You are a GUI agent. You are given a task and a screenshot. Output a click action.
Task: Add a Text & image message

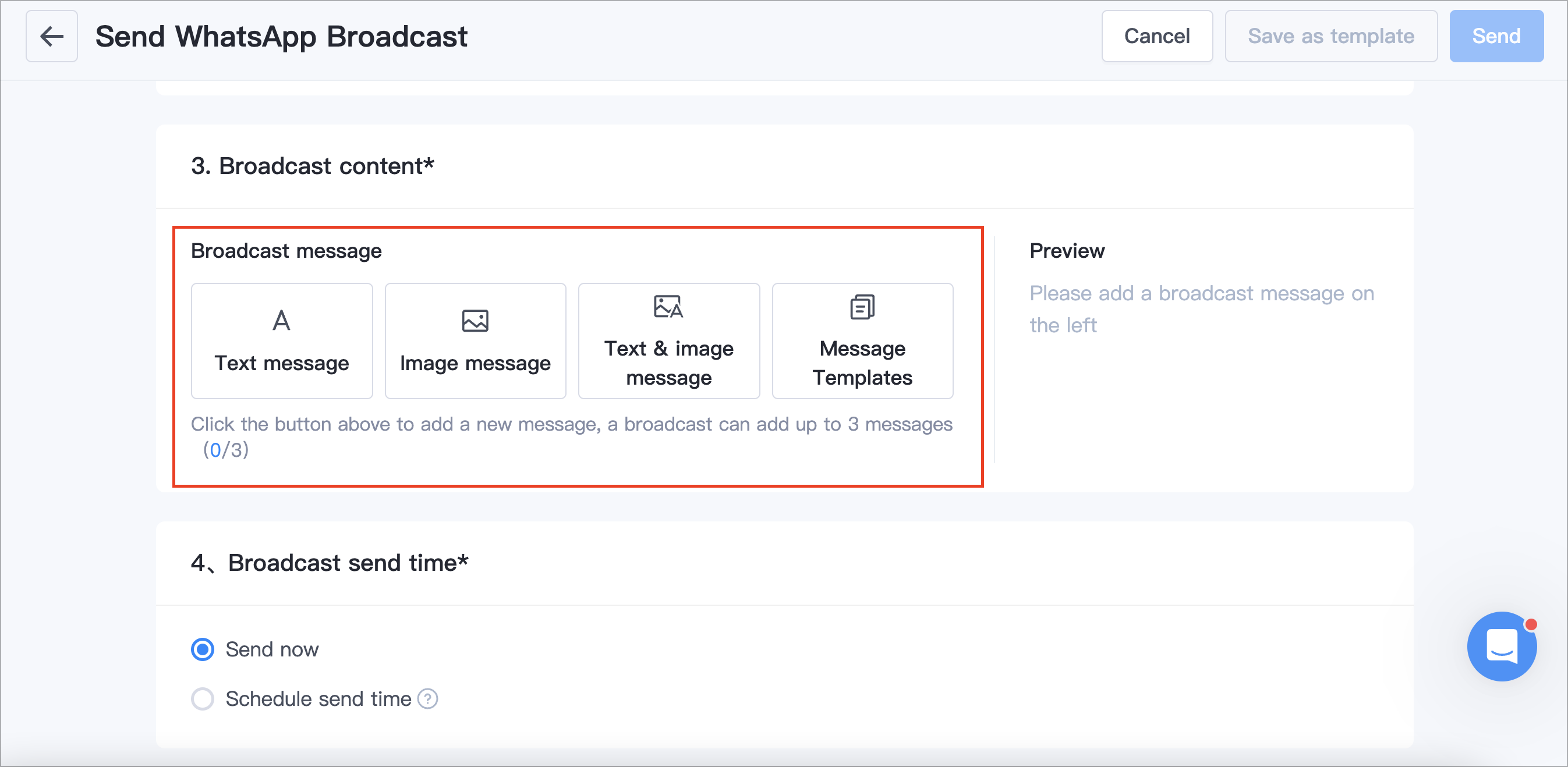coord(669,340)
